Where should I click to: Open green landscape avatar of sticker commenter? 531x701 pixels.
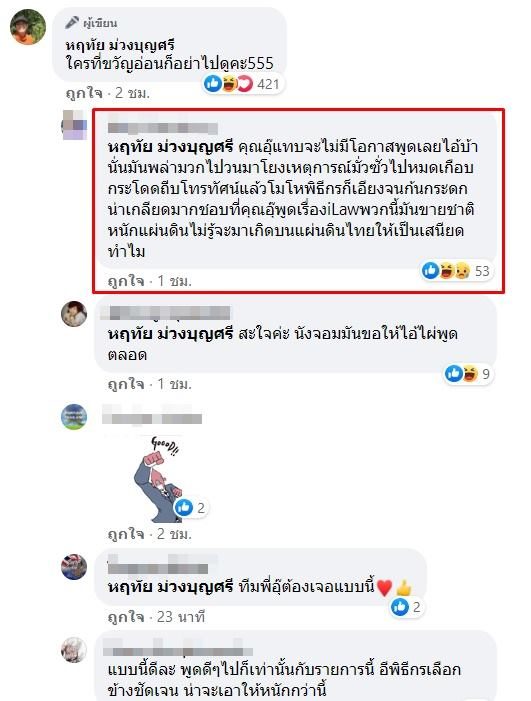(x=74, y=417)
